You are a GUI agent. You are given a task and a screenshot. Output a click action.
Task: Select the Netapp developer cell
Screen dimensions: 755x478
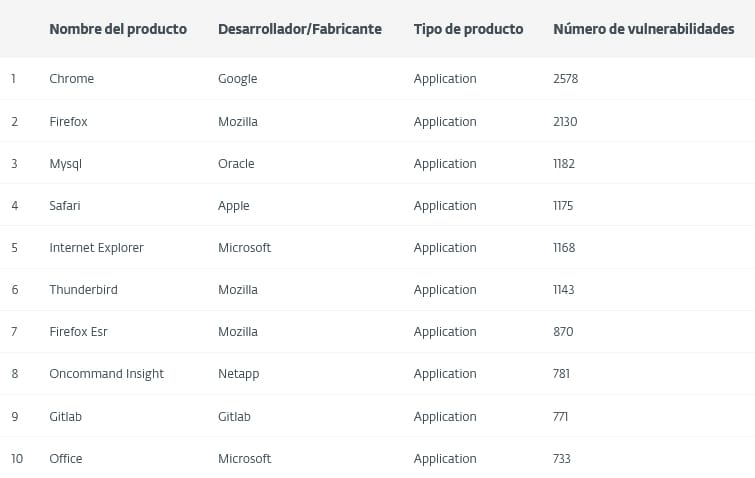239,374
